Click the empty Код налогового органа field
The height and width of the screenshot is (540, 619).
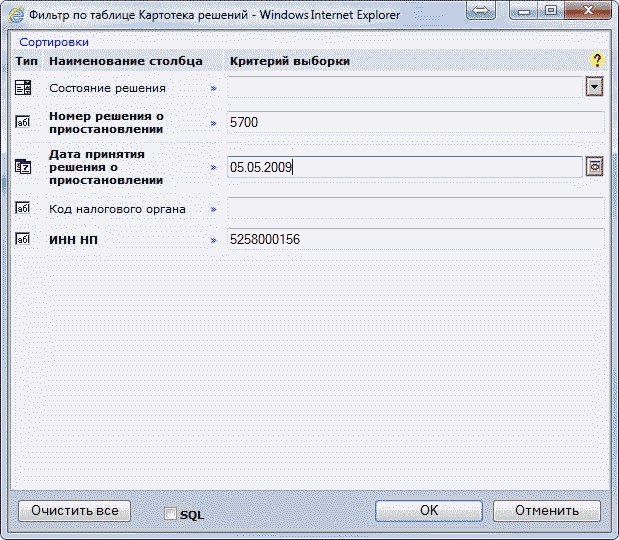click(x=415, y=209)
